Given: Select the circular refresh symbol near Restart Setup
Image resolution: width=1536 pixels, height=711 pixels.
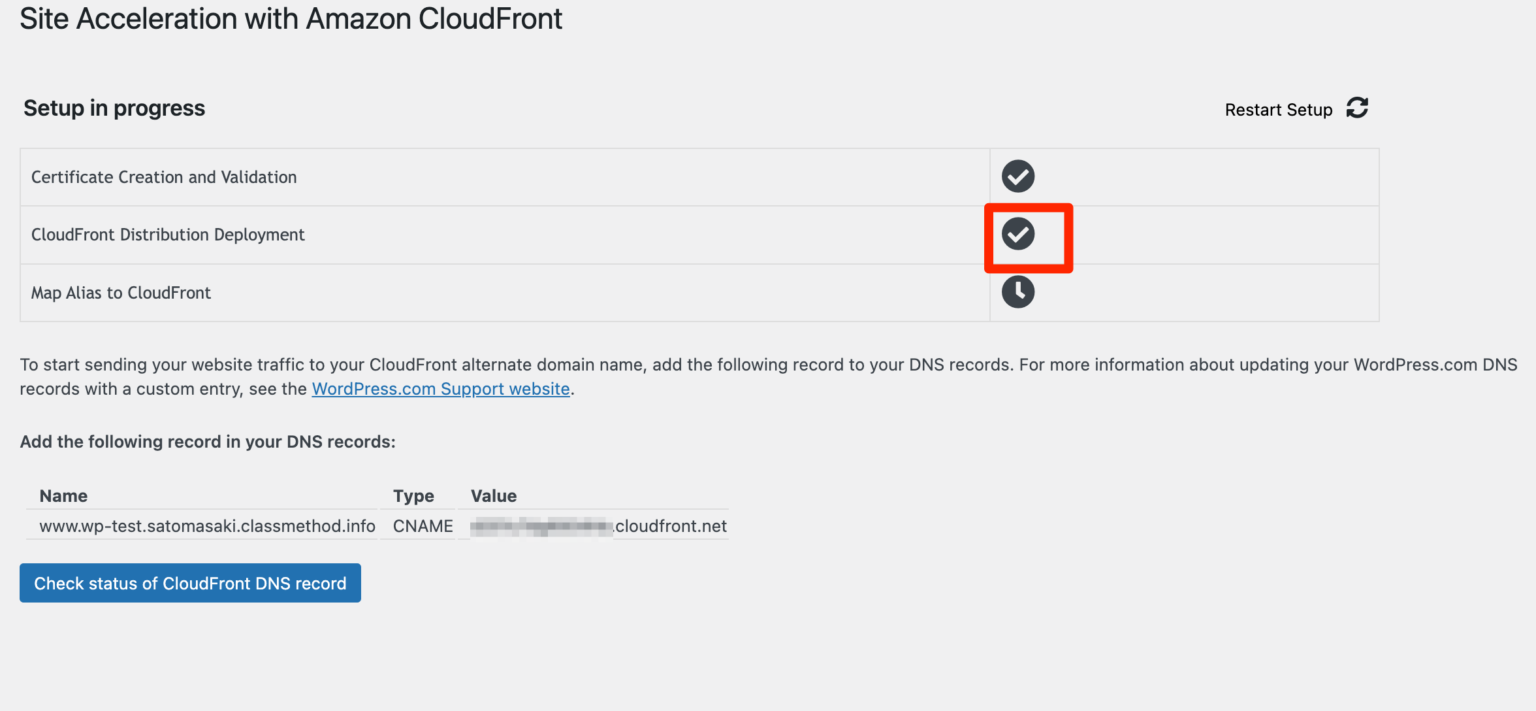Looking at the screenshot, I should click(1357, 108).
